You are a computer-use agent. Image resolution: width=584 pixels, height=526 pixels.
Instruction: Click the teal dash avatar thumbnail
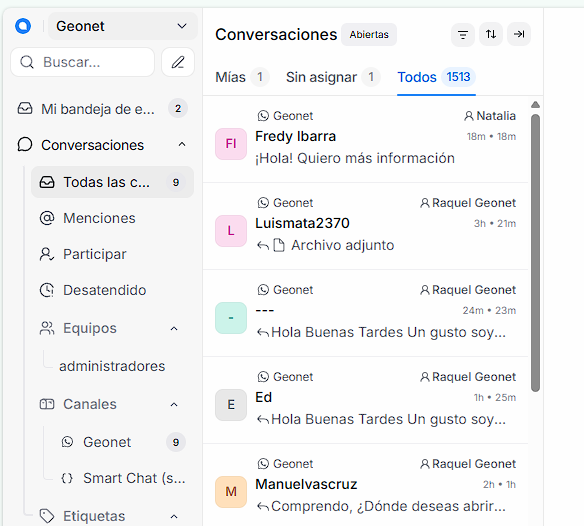coord(231,318)
